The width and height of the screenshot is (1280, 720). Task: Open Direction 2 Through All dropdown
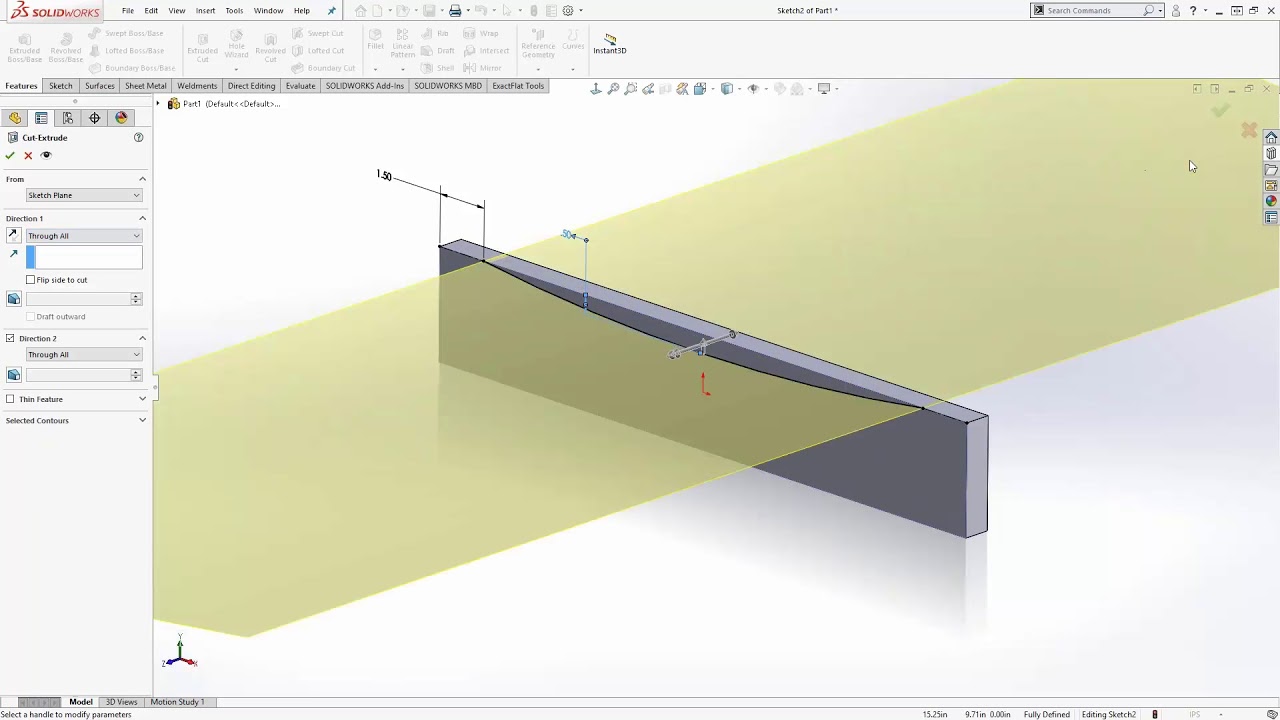click(x=84, y=354)
